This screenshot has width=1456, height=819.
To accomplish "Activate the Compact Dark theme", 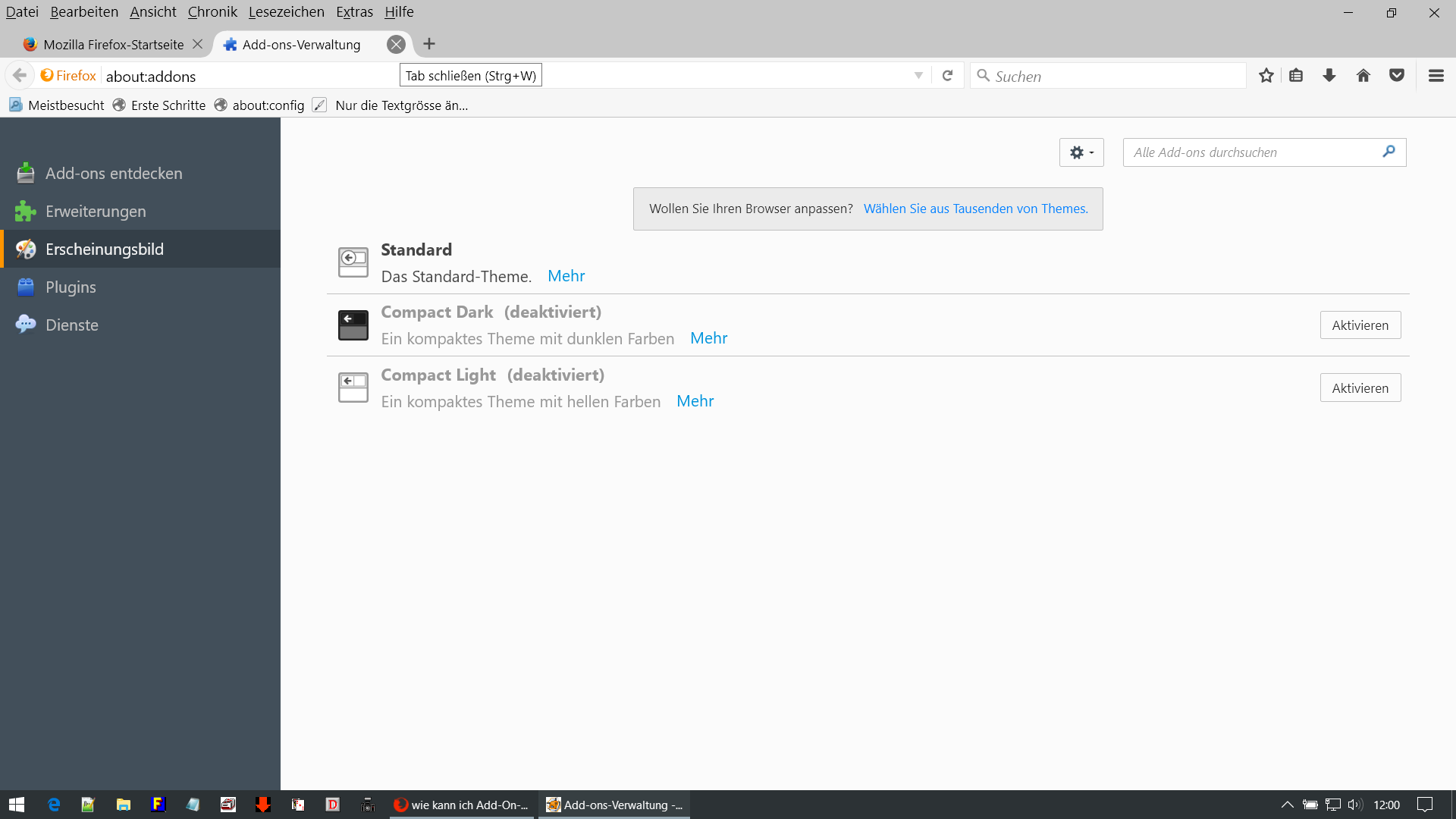I will [1360, 325].
